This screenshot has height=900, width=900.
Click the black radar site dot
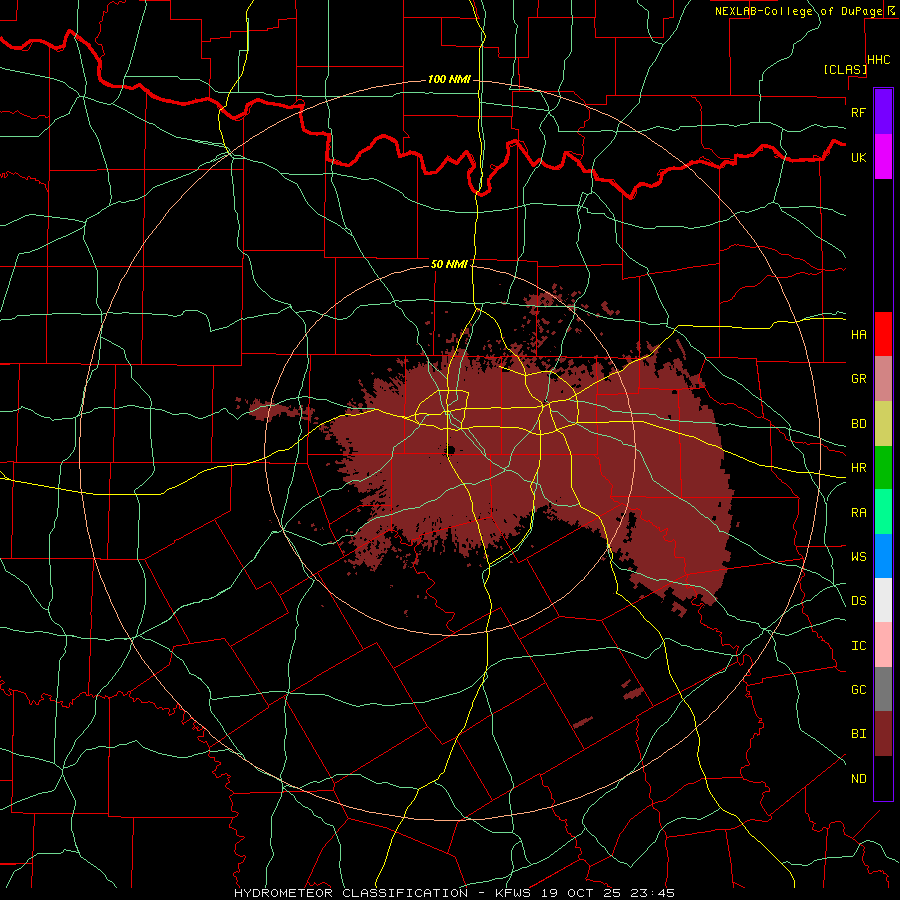(451, 449)
